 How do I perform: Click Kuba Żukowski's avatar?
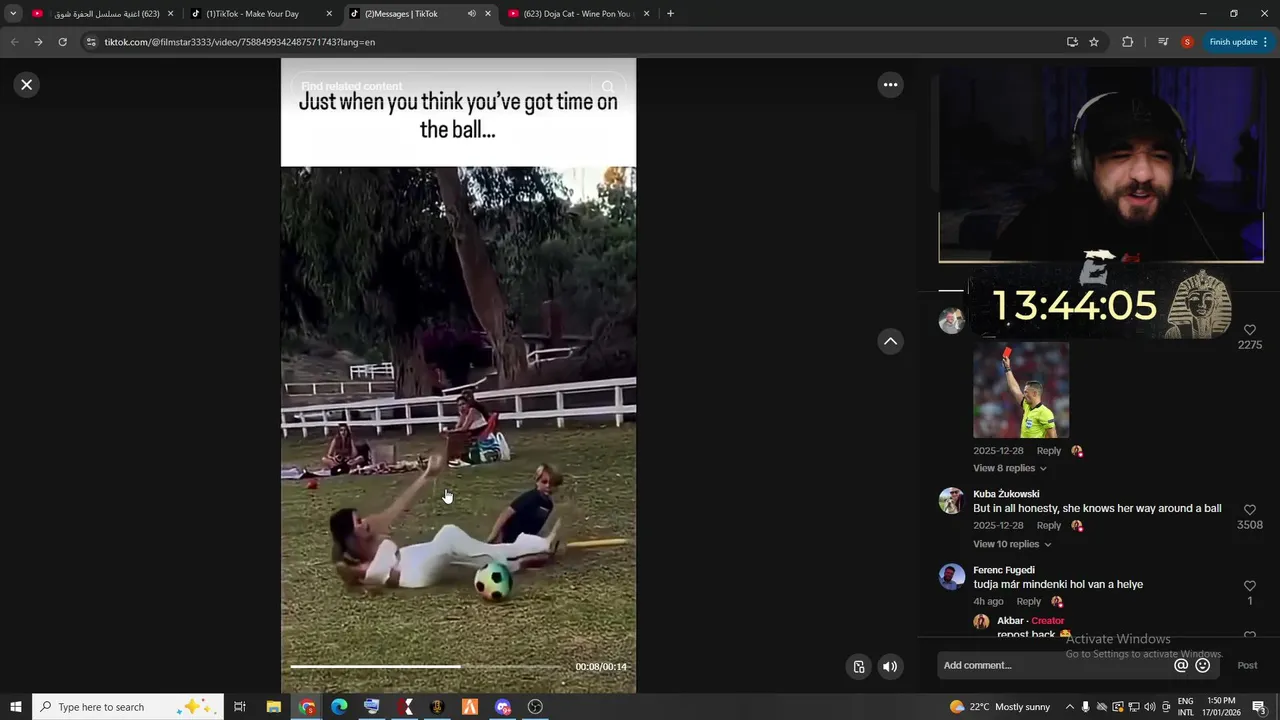951,501
